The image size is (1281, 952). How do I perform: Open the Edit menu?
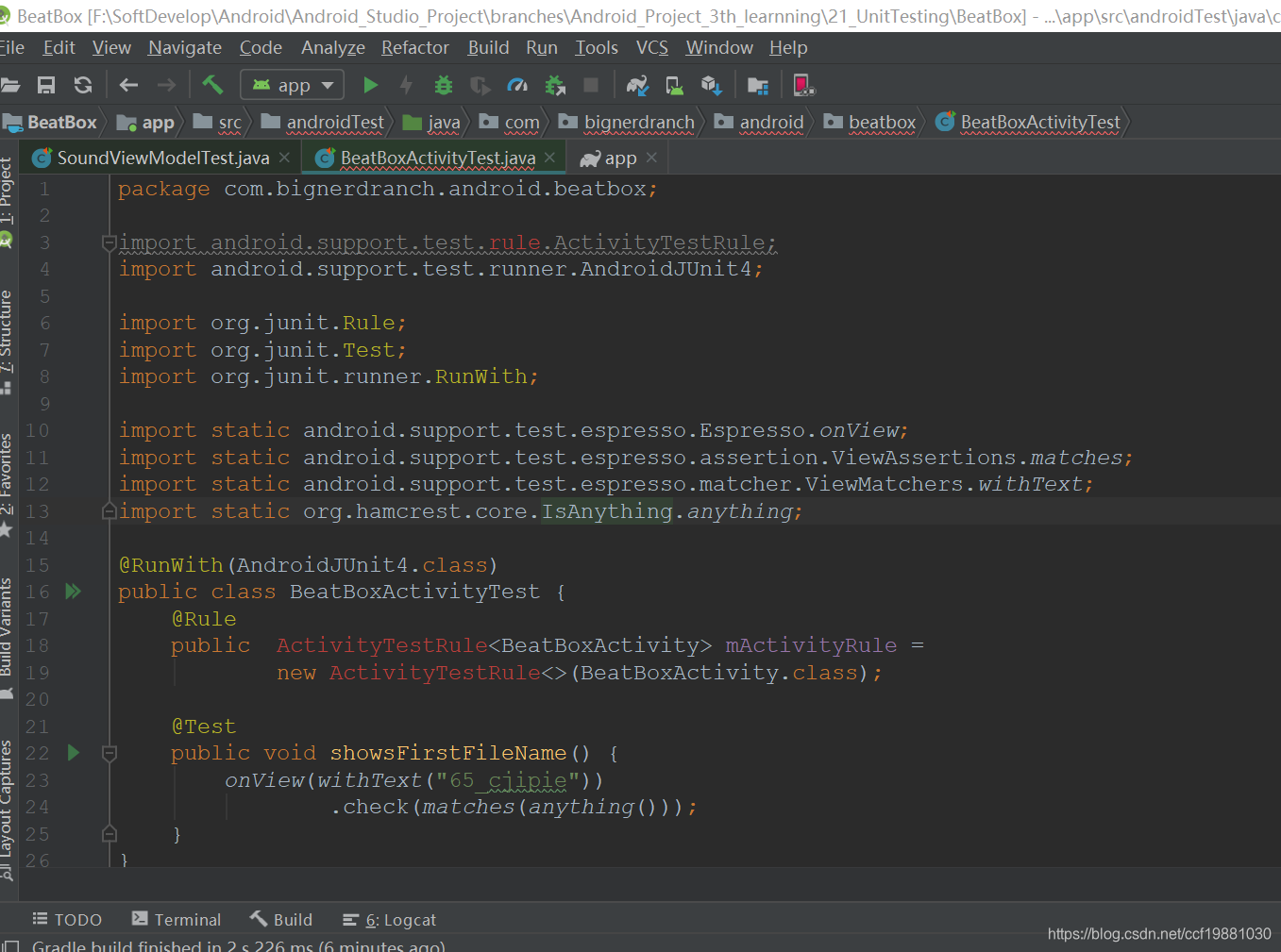pos(59,48)
